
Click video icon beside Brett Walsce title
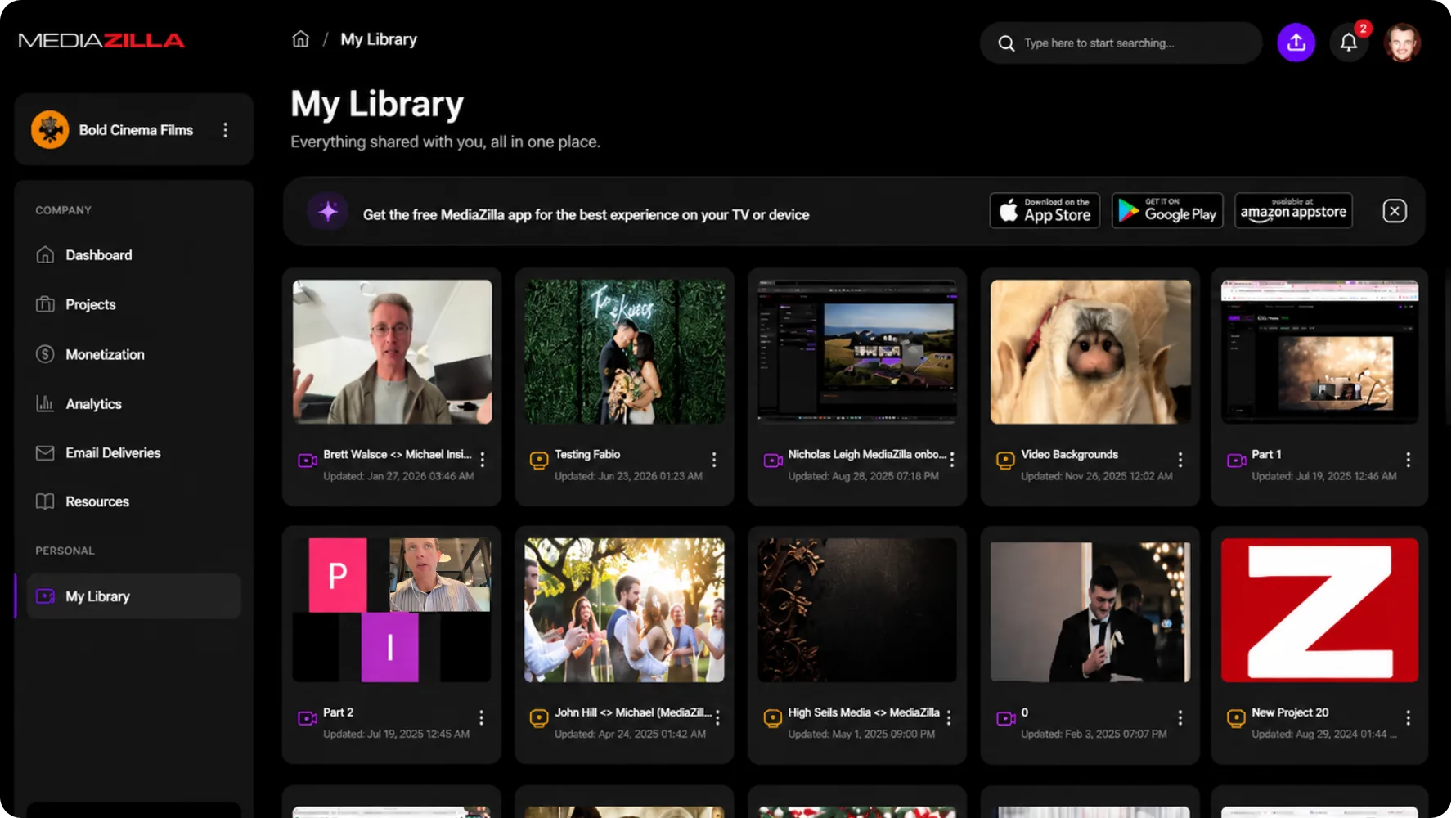click(x=308, y=461)
